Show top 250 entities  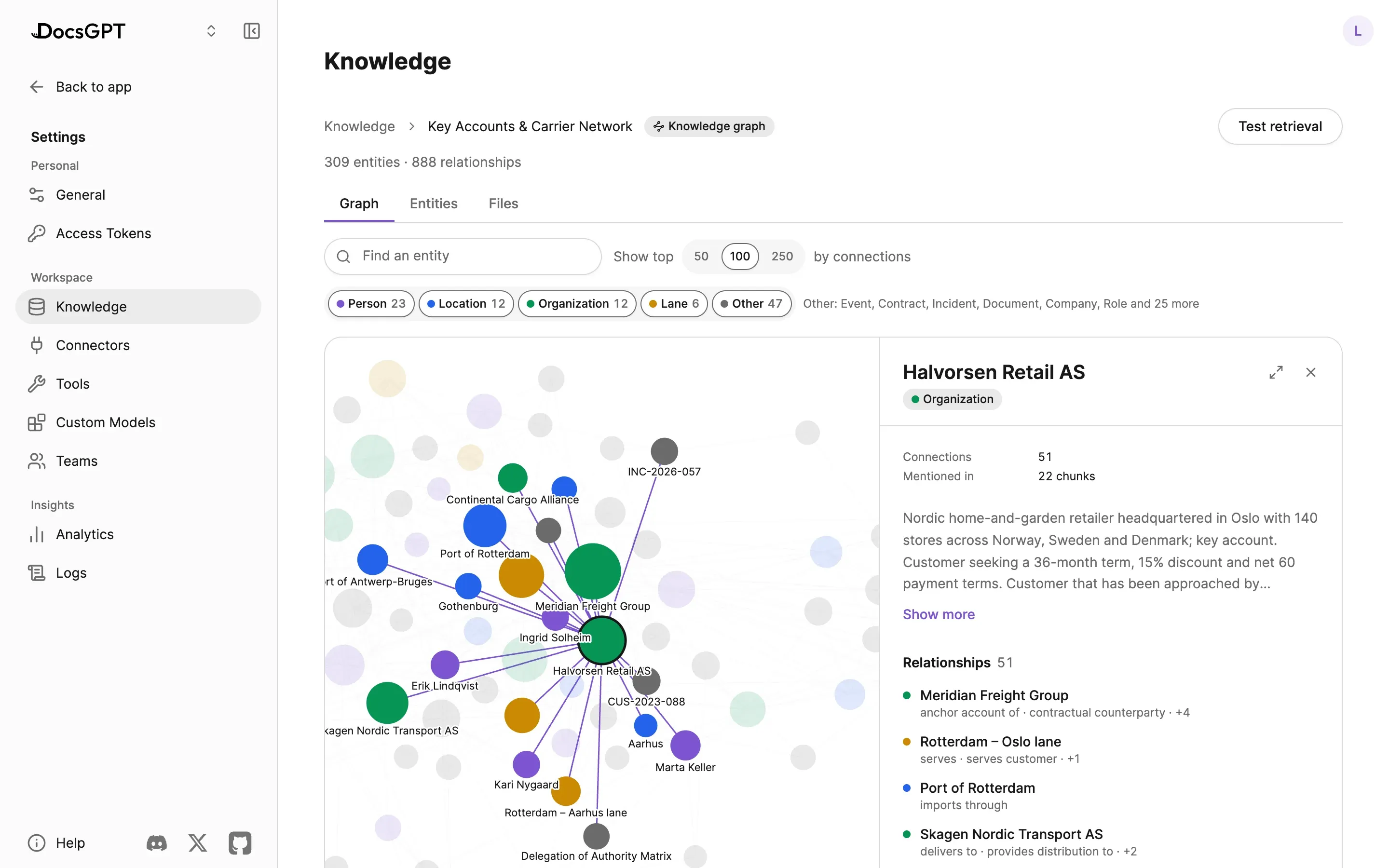(x=782, y=256)
